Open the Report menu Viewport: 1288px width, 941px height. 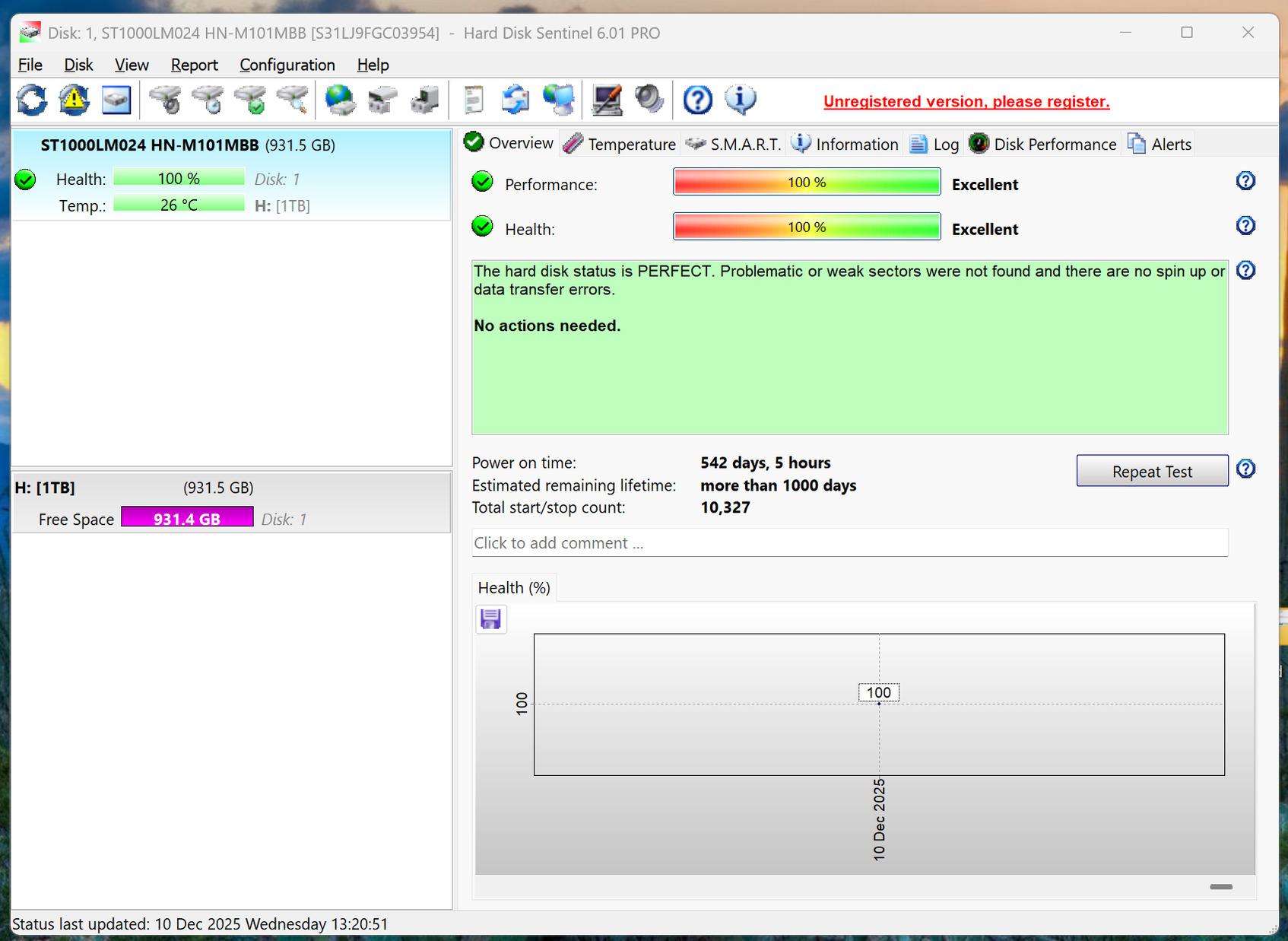click(x=194, y=65)
